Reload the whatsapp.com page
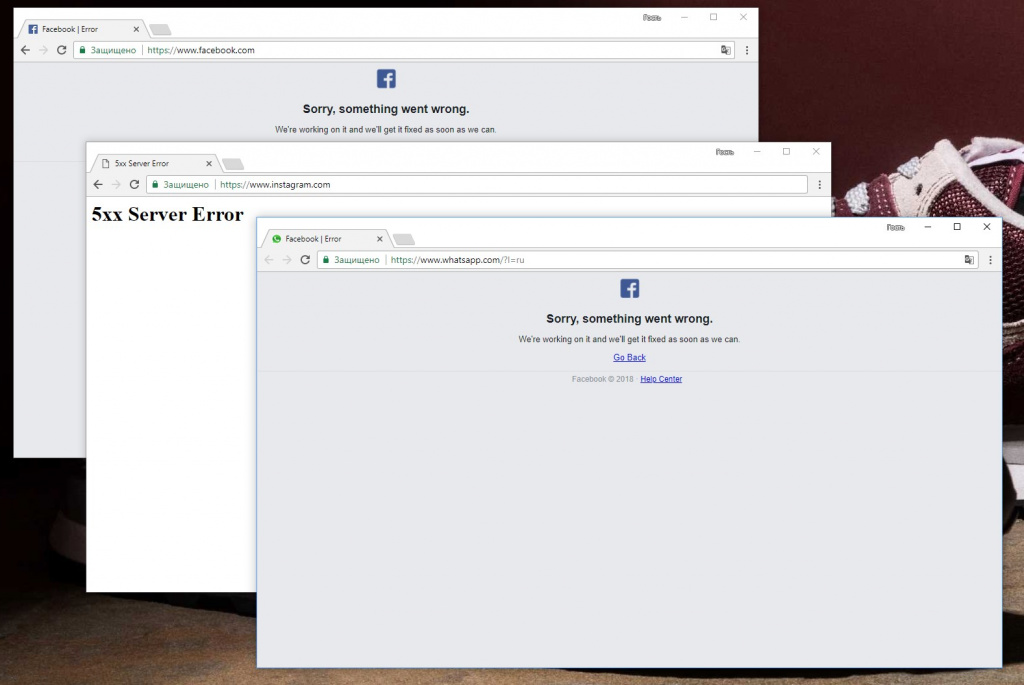 (305, 260)
